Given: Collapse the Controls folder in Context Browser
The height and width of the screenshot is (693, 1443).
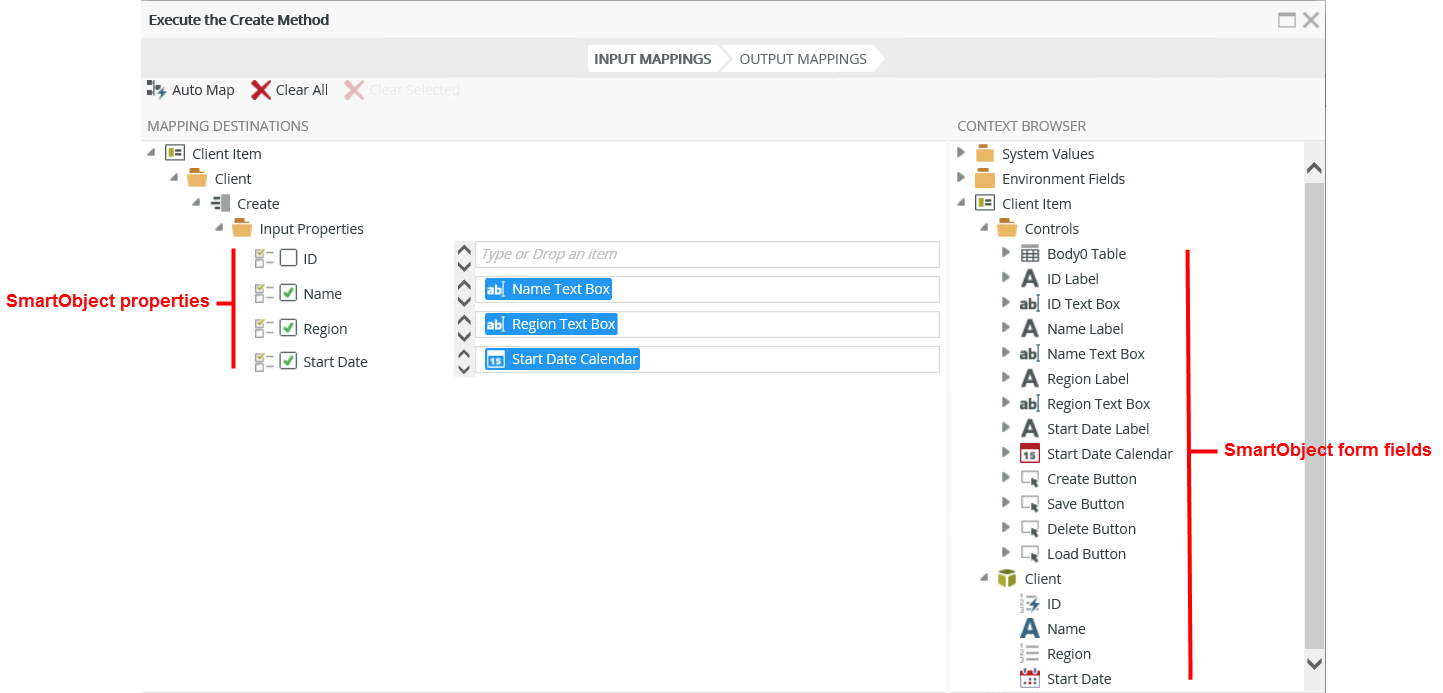Looking at the screenshot, I should [984, 228].
